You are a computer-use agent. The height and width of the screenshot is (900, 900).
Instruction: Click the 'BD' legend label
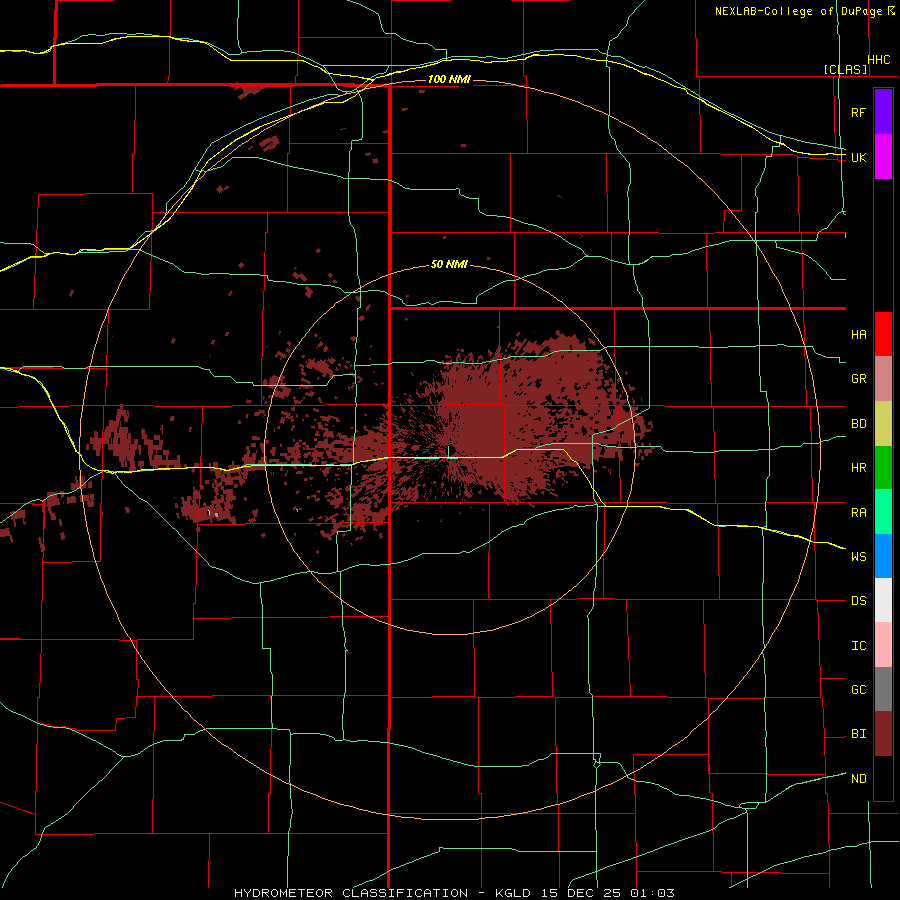859,424
